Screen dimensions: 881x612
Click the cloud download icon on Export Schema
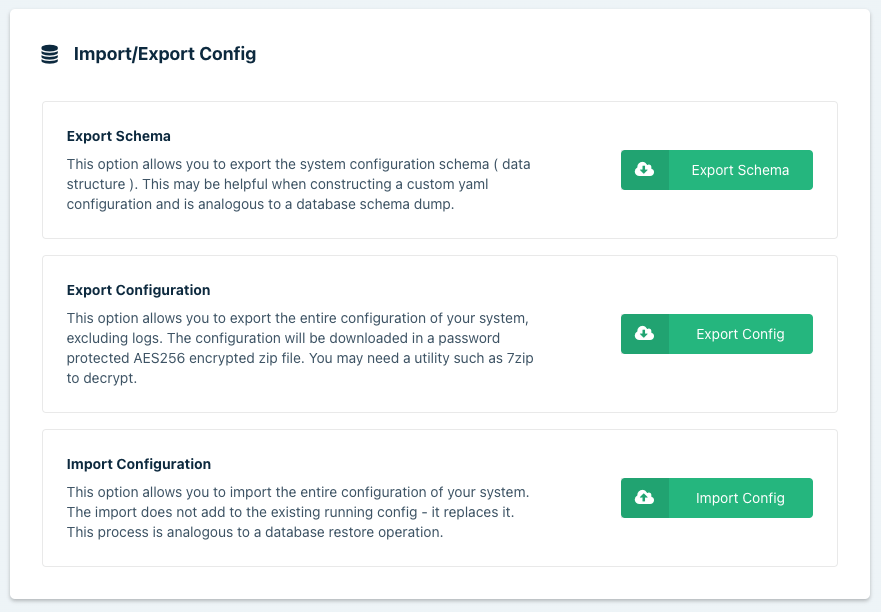(645, 170)
